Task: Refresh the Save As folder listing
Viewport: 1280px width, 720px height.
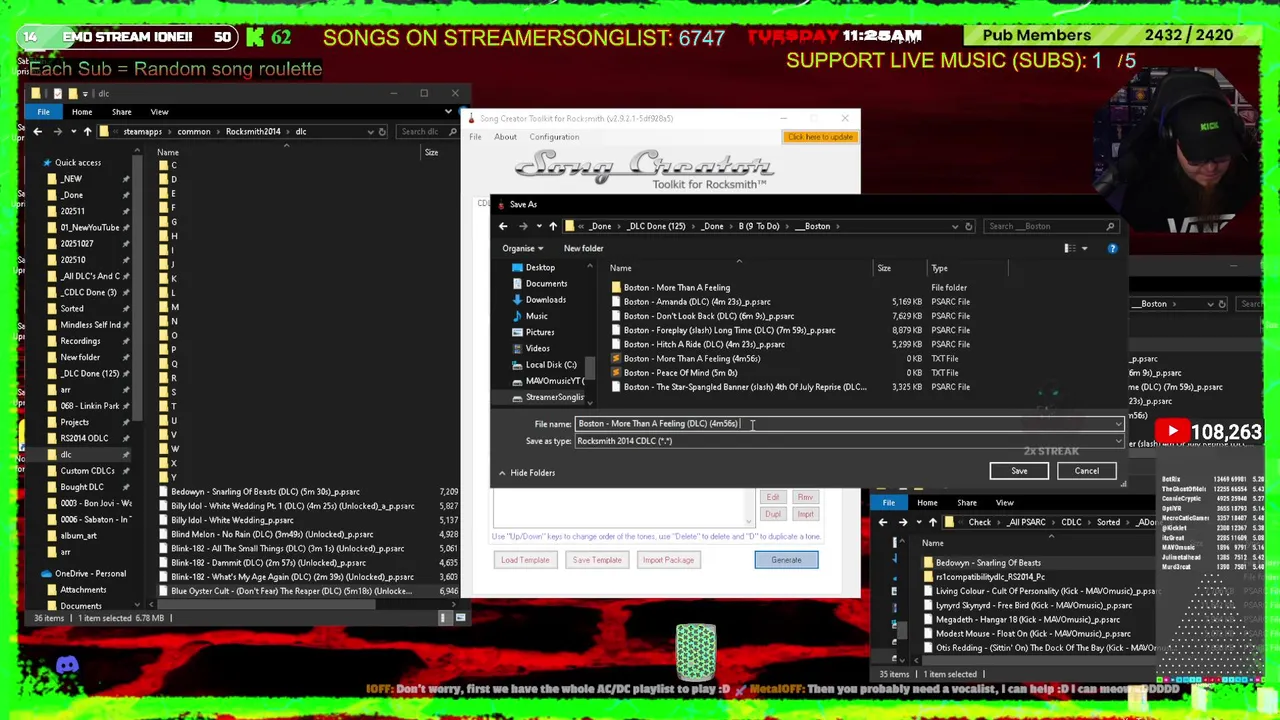Action: [968, 226]
